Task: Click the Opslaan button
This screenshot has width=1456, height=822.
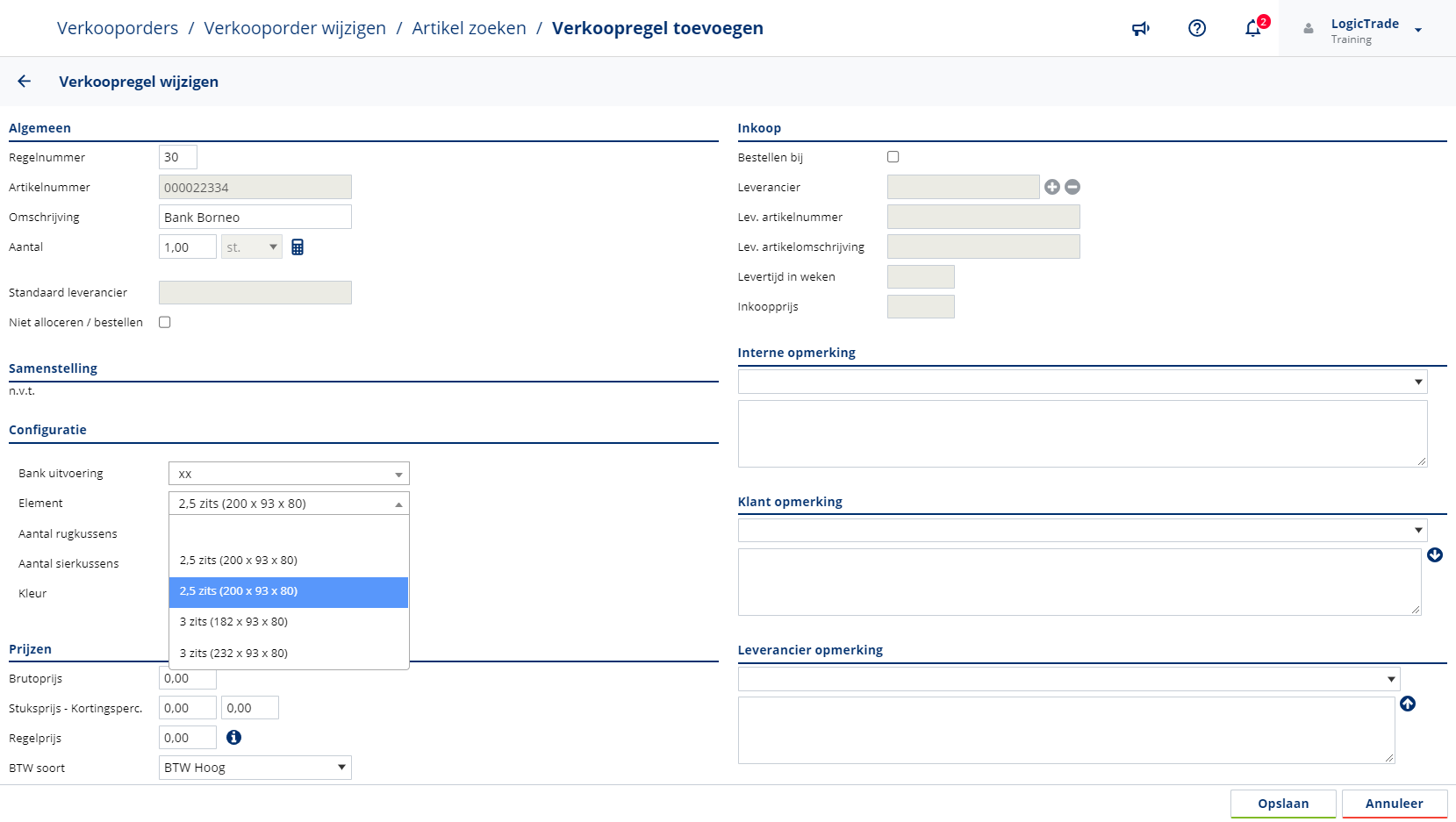Action: tap(1282, 804)
